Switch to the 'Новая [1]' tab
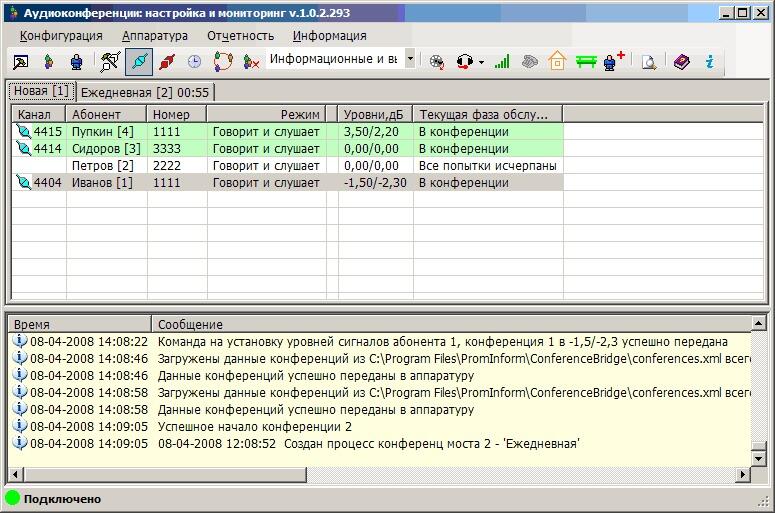 [x=42, y=91]
